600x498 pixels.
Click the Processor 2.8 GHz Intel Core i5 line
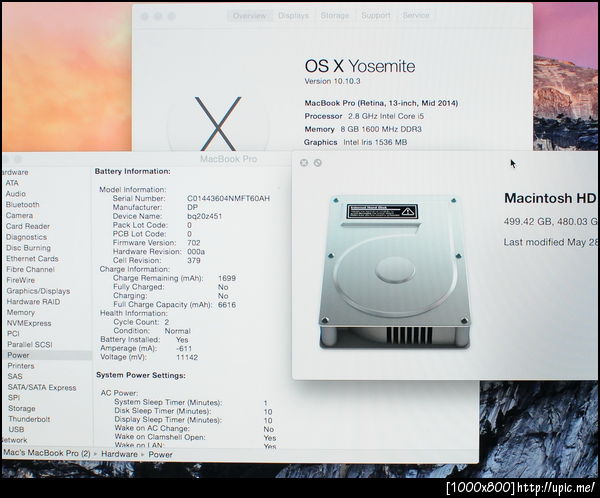point(364,116)
